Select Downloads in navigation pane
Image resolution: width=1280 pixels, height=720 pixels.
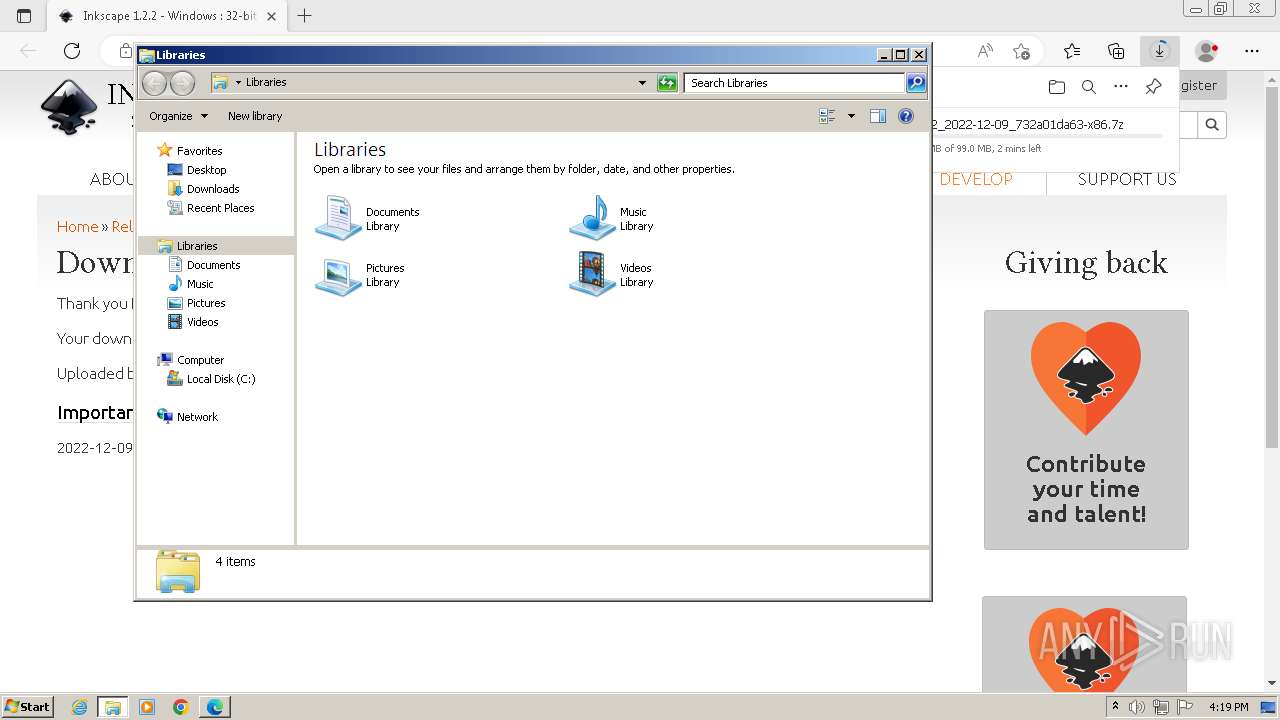(x=213, y=189)
